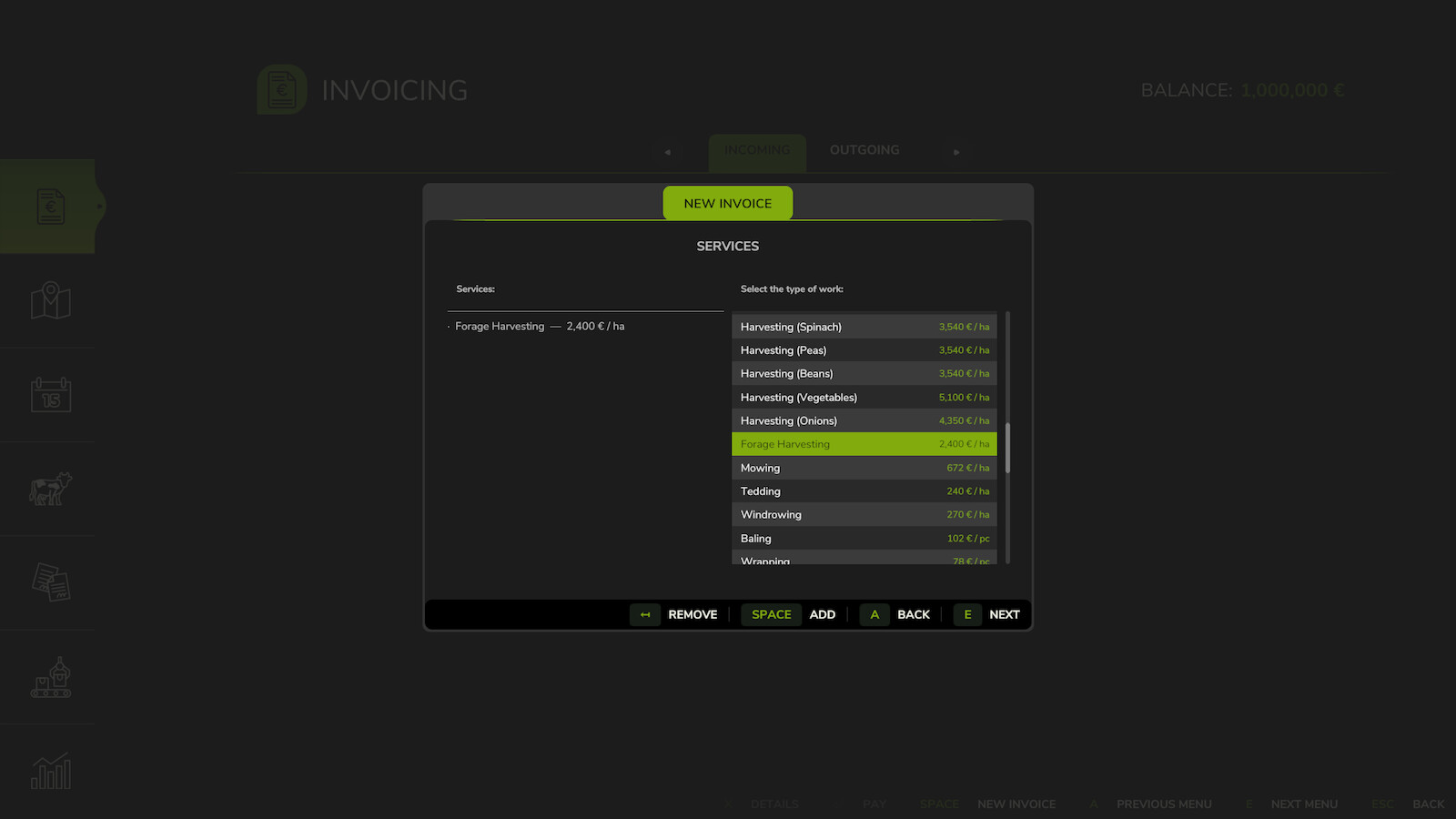The width and height of the screenshot is (1456, 819).
Task: Open the animals panel cow icon
Action: [50, 489]
